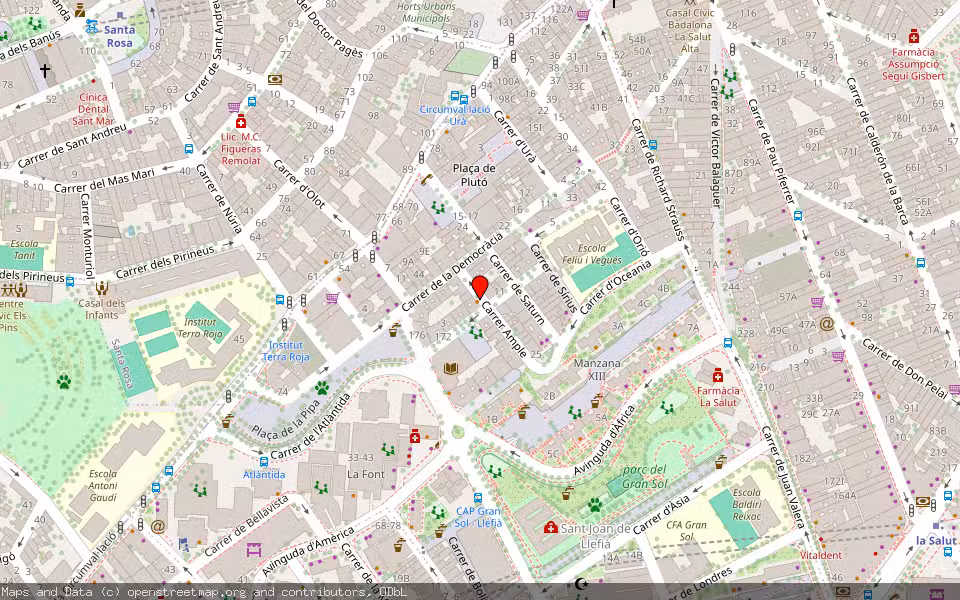Select the Farmàcia Assumpció Segui Gisbert pharmacy icon
Screen dimensions: 960x600
(x=914, y=36)
